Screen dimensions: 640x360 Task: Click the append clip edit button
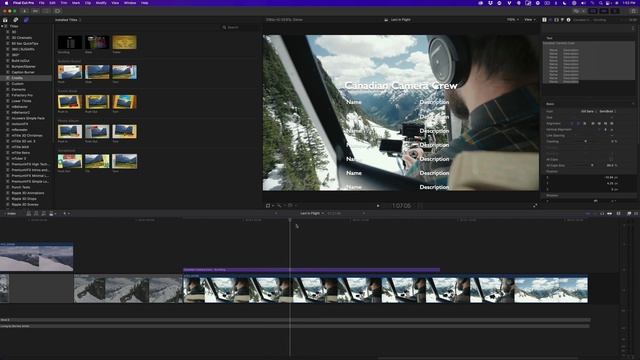tap(43, 213)
